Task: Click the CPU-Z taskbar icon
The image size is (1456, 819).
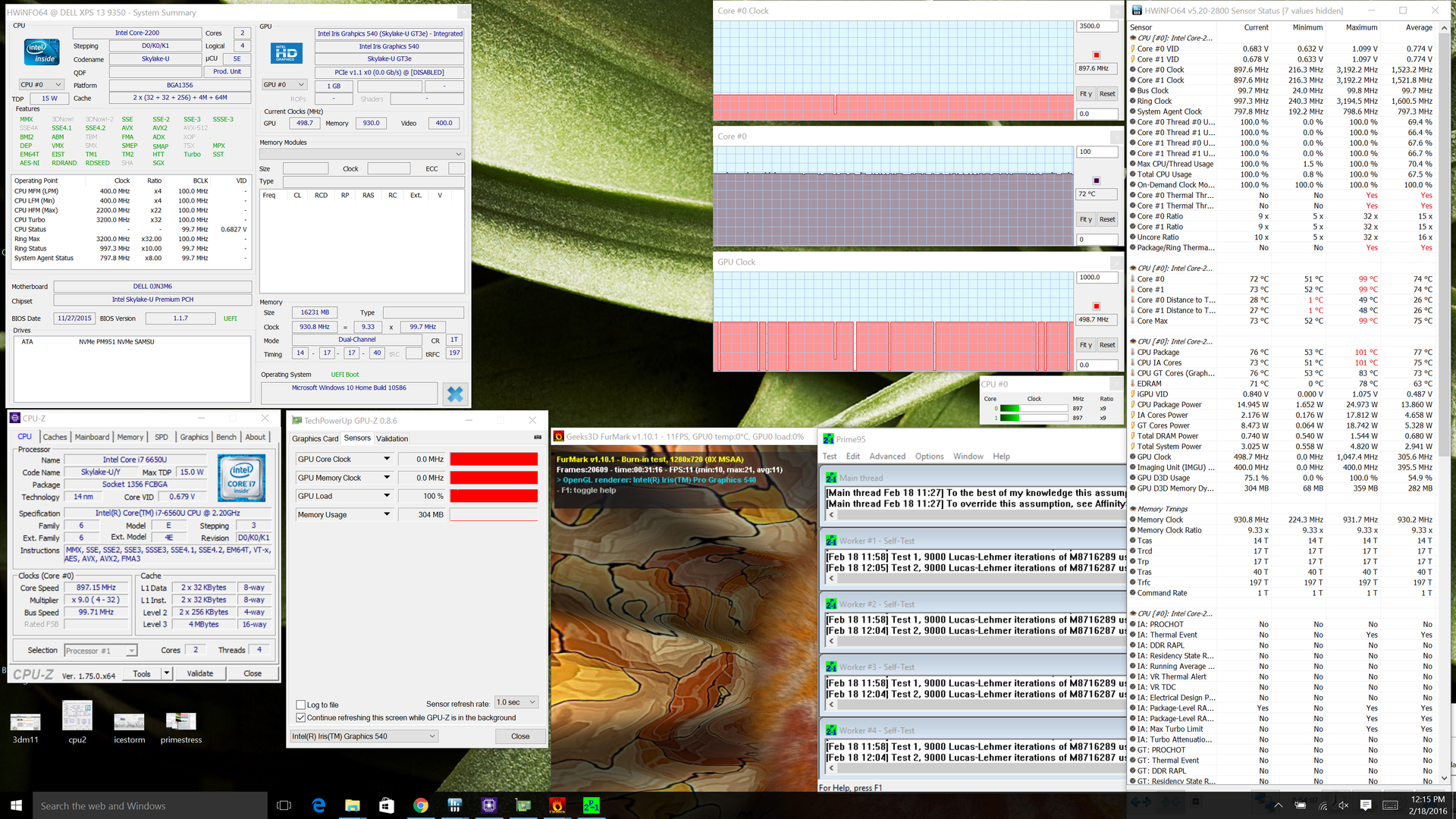Action: pos(489,805)
